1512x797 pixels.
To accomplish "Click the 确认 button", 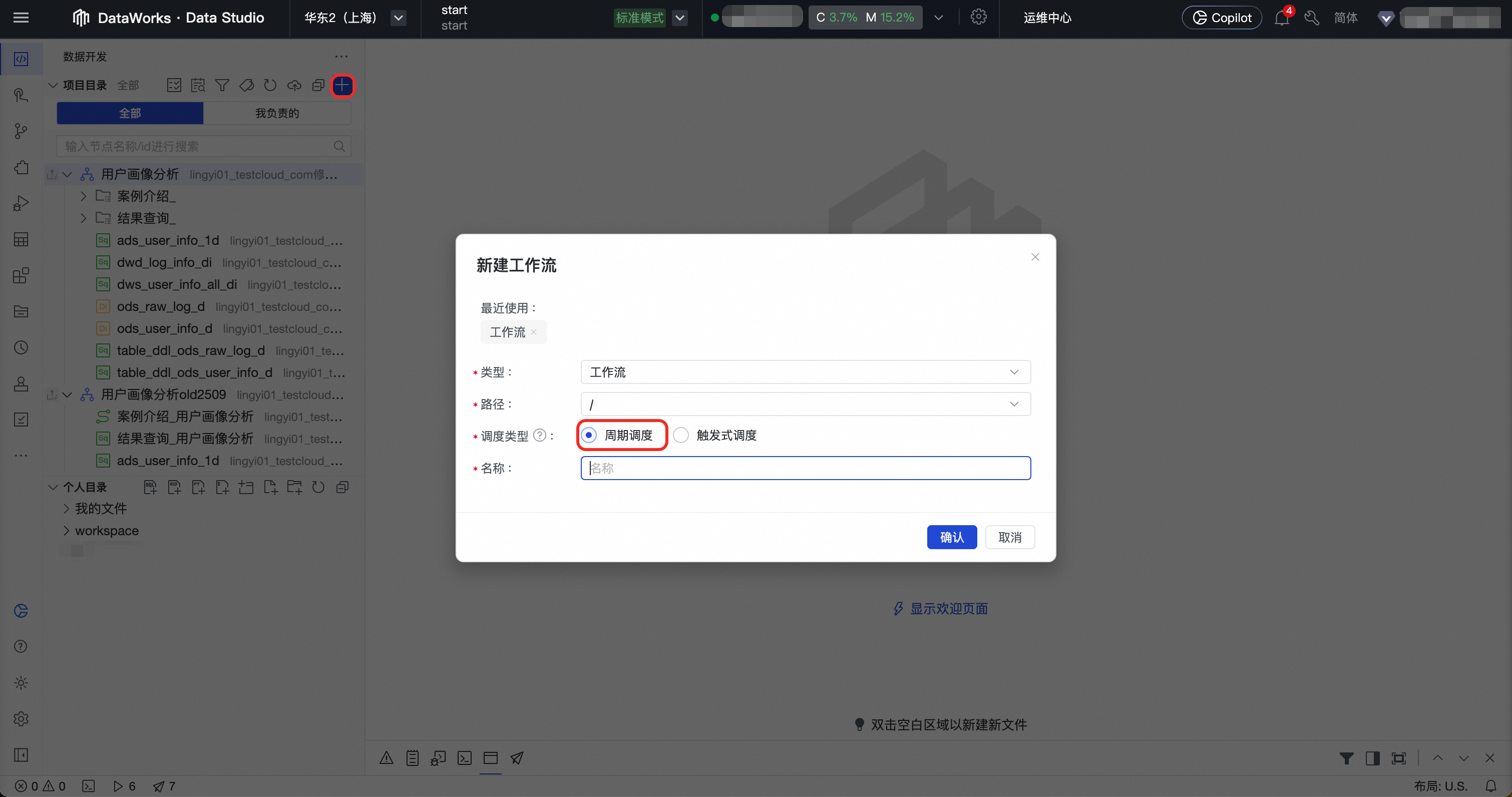I will pos(951,537).
